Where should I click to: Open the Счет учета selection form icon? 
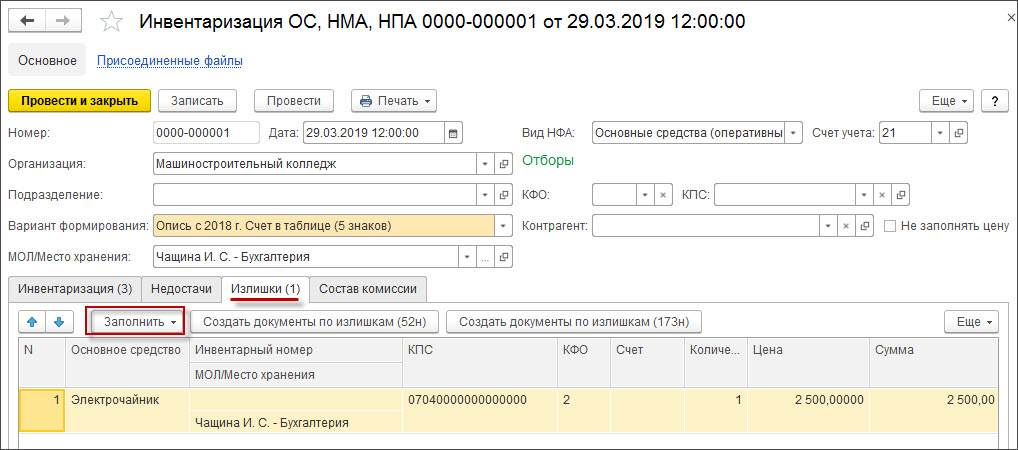tap(958, 132)
